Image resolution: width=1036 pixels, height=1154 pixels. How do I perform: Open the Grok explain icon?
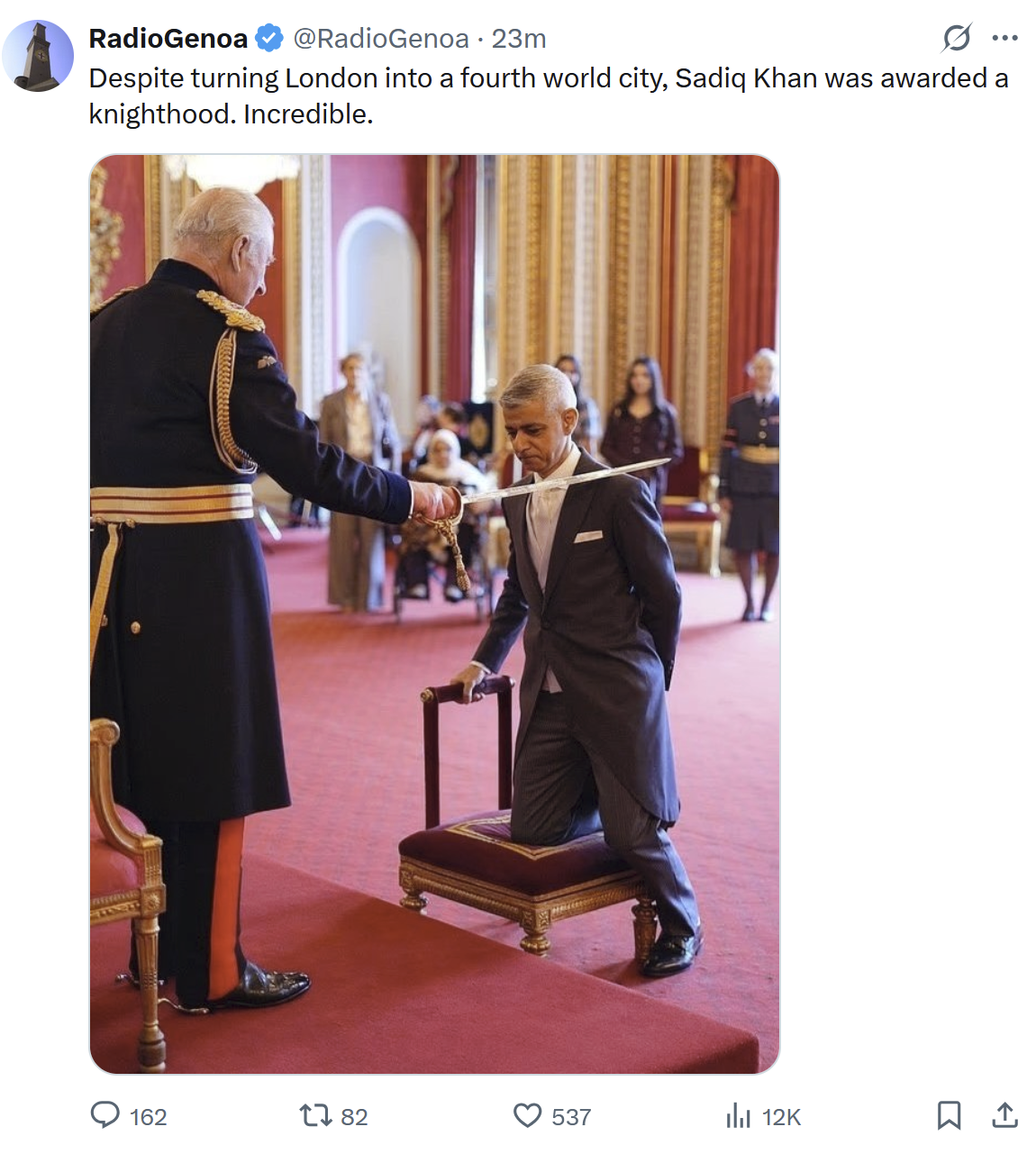[x=957, y=38]
